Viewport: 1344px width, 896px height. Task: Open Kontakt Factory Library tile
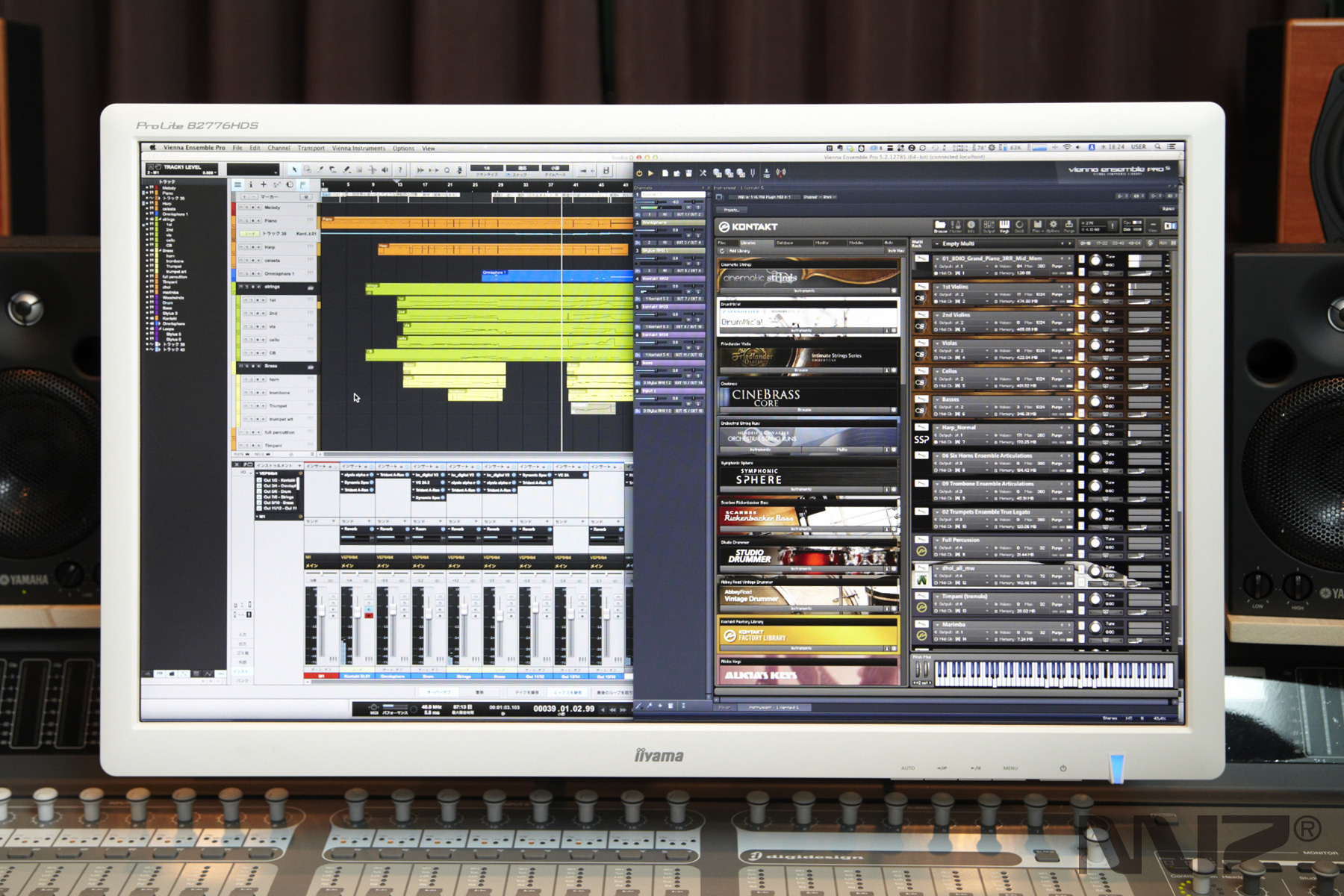[x=808, y=635]
